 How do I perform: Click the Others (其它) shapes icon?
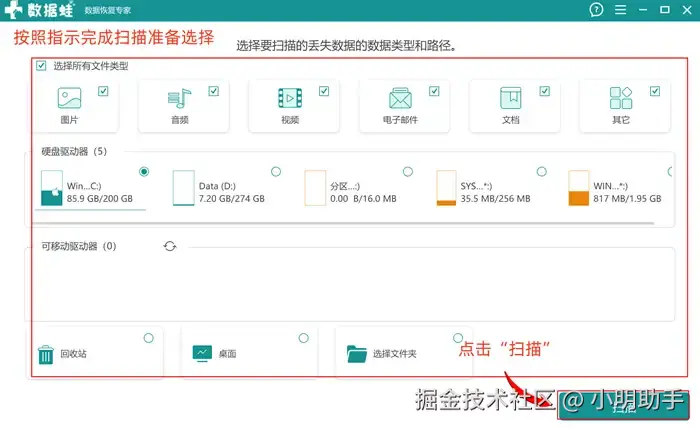pyautogui.click(x=621, y=98)
